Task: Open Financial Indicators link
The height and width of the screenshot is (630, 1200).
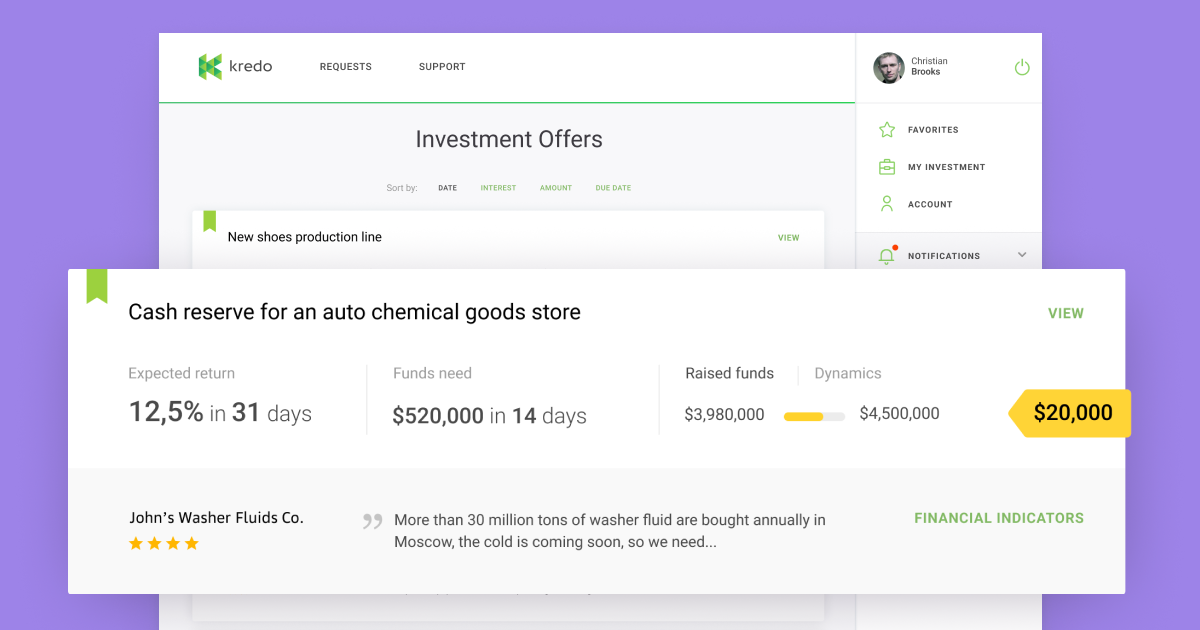Action: coord(998,518)
